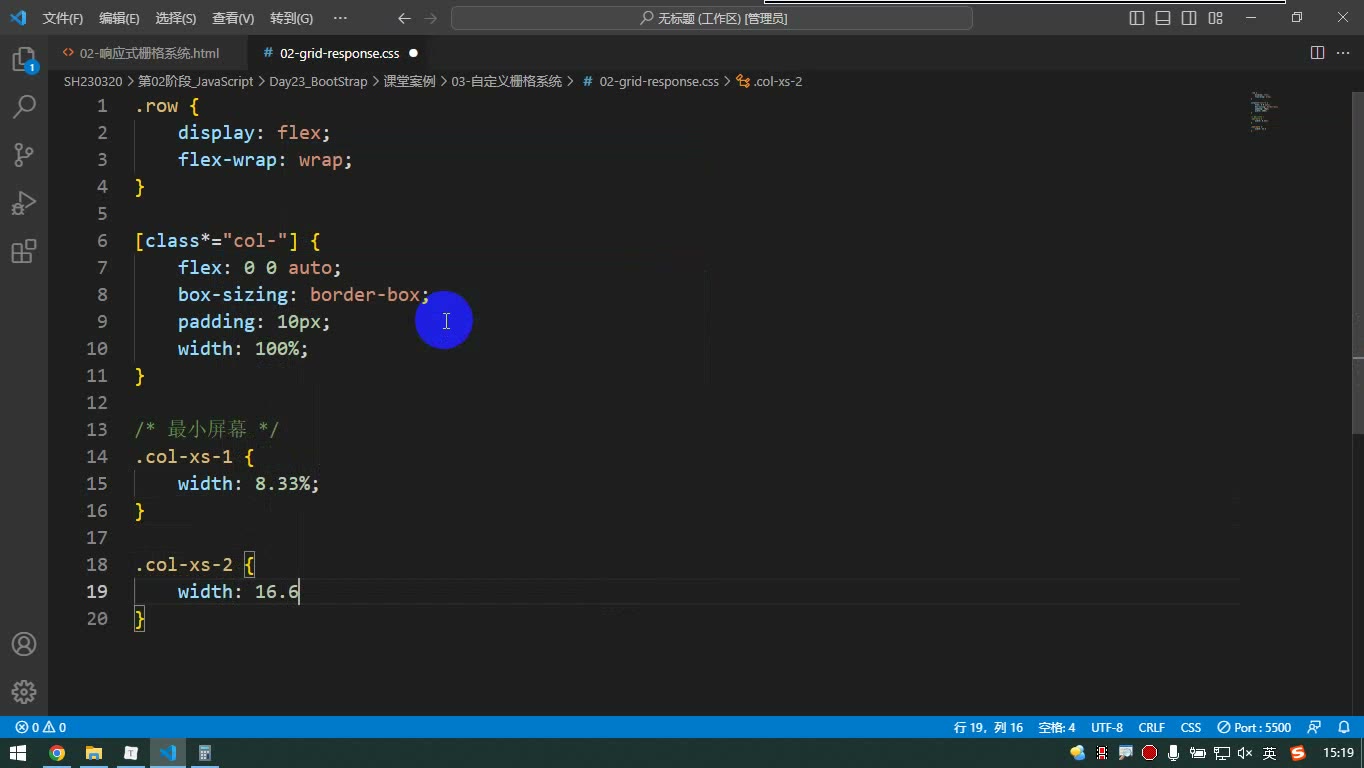Open the notifications bell in status bar

click(1344, 727)
